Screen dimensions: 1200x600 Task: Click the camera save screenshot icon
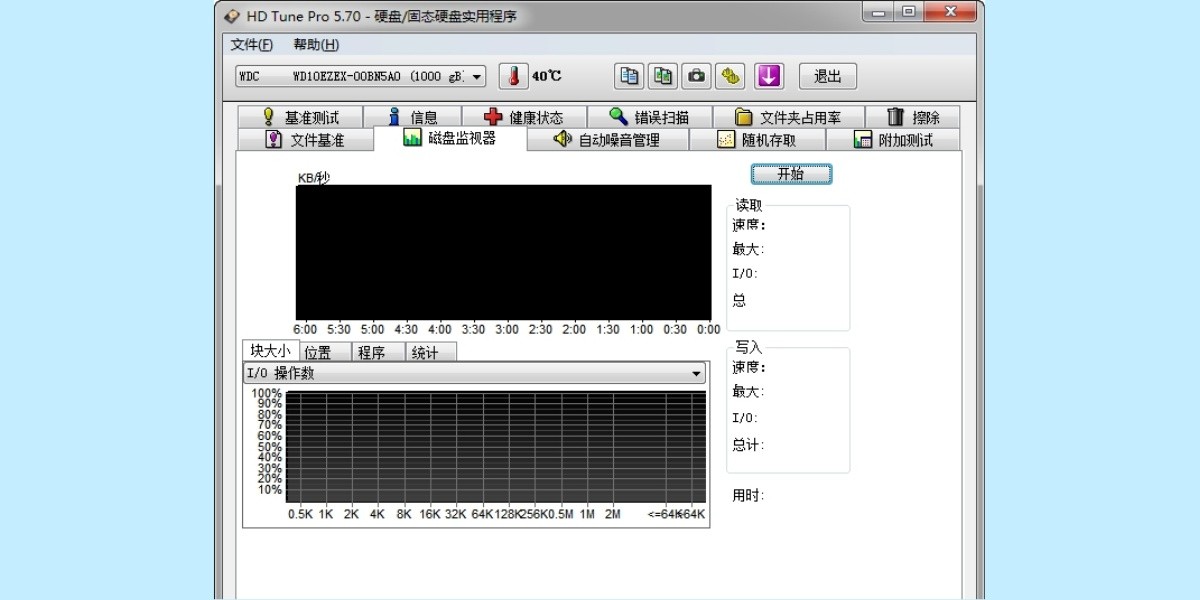pyautogui.click(x=697, y=76)
